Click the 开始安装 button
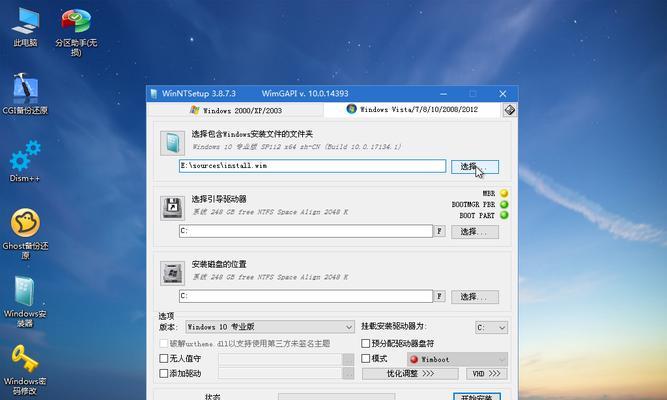The width and height of the screenshot is (667, 400). 477,397
